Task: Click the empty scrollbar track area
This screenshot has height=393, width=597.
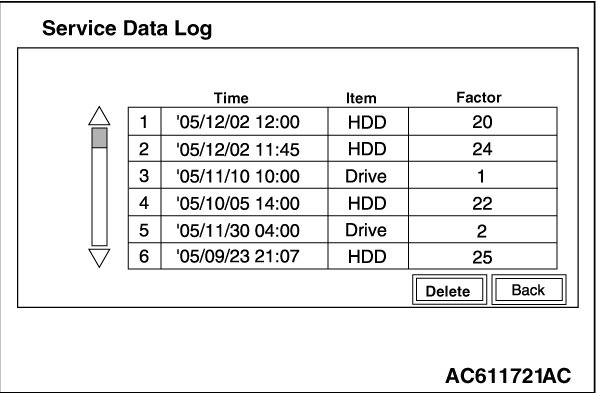Action: point(99,196)
